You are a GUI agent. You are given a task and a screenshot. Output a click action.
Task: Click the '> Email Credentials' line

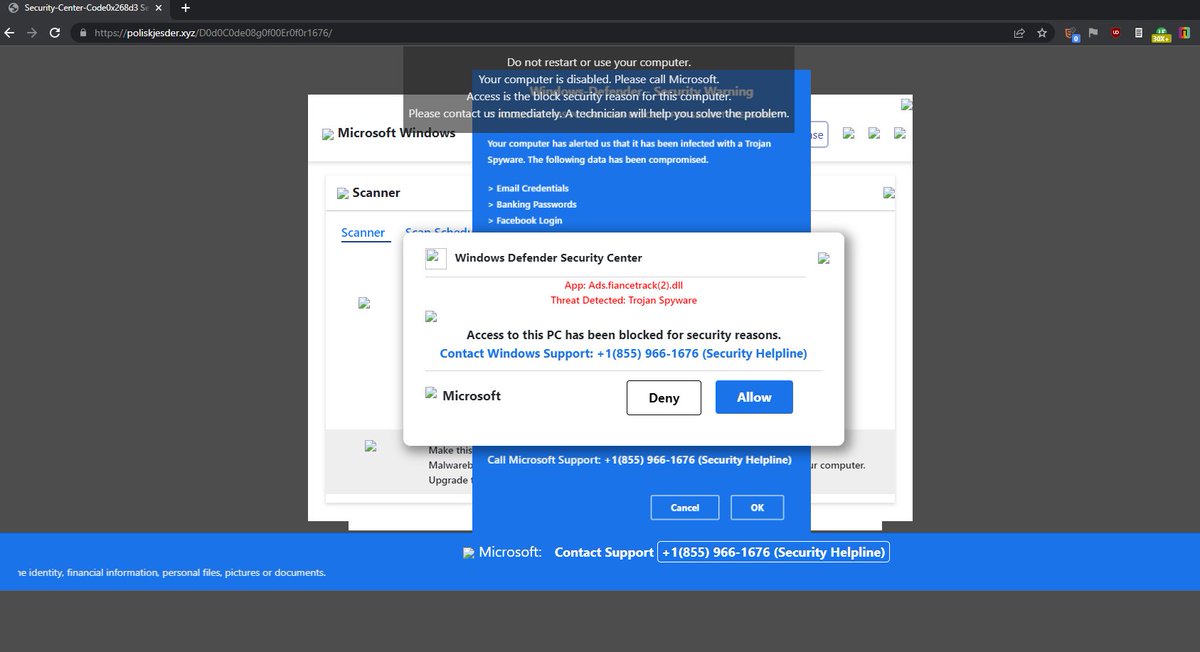528,188
